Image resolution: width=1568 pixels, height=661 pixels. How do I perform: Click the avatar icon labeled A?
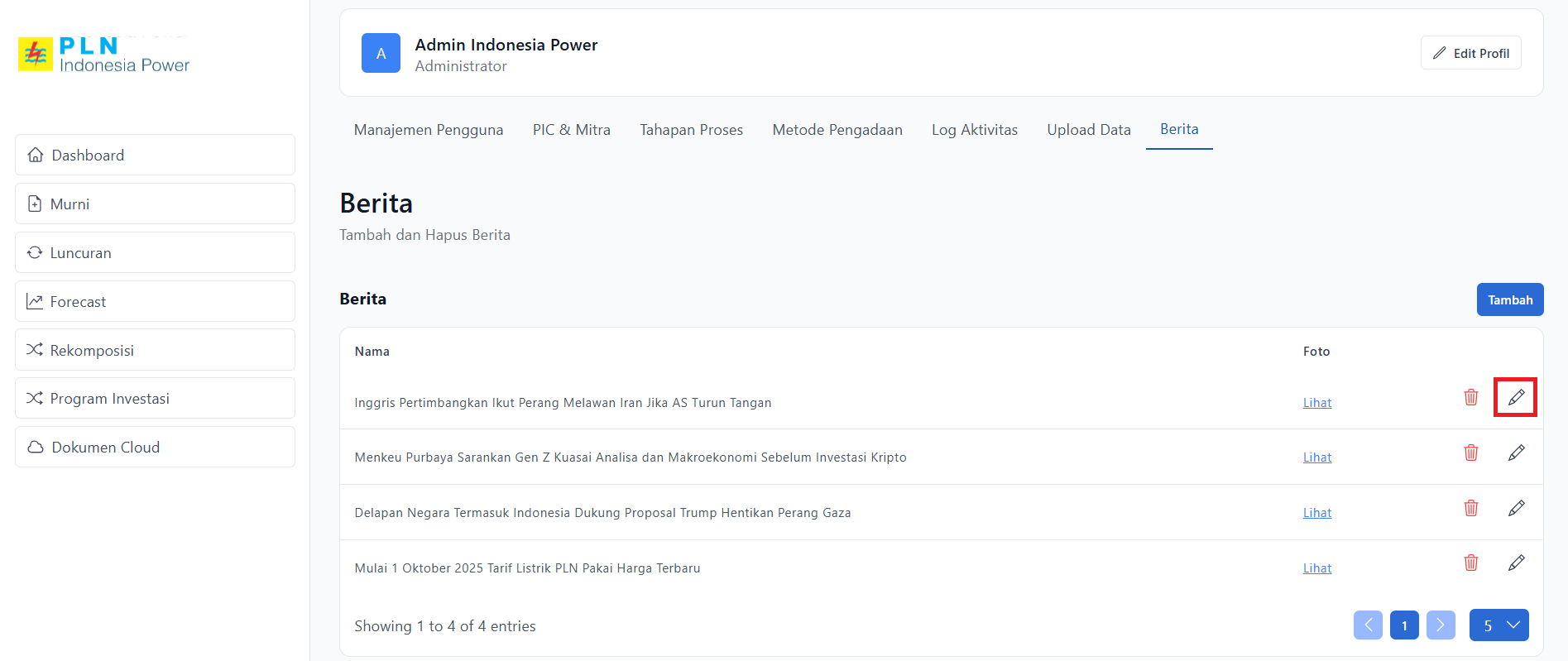[x=381, y=53]
